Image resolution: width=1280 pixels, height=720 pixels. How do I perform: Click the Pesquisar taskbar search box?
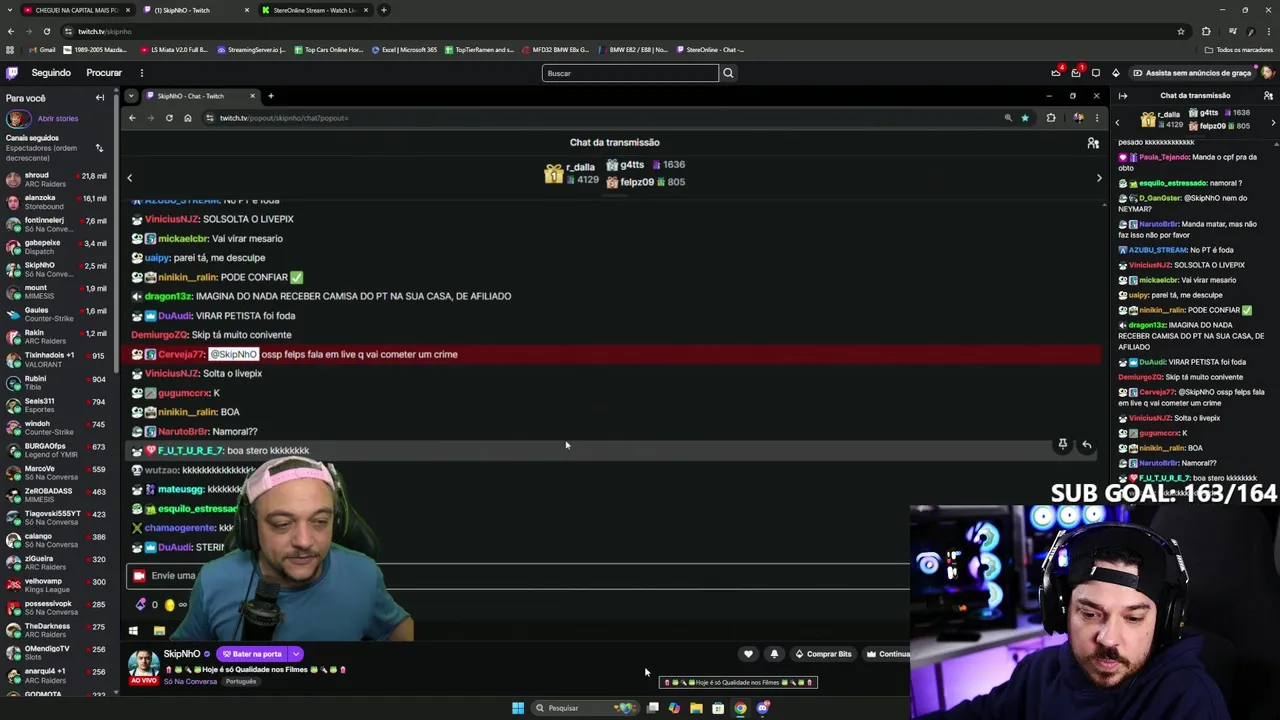point(585,708)
